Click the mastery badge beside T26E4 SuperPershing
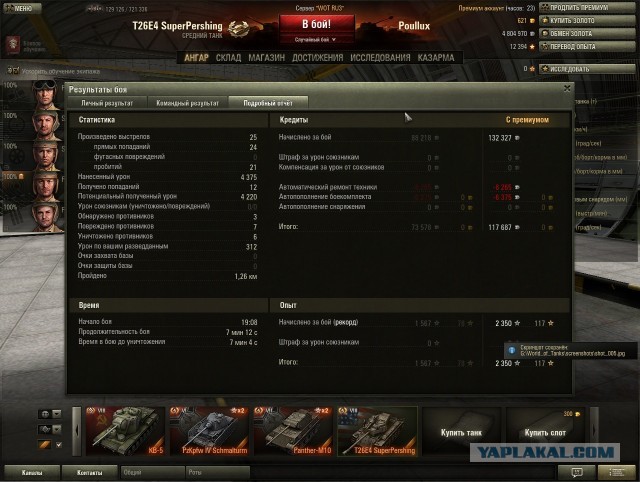The image size is (640, 482). (x=238, y=29)
